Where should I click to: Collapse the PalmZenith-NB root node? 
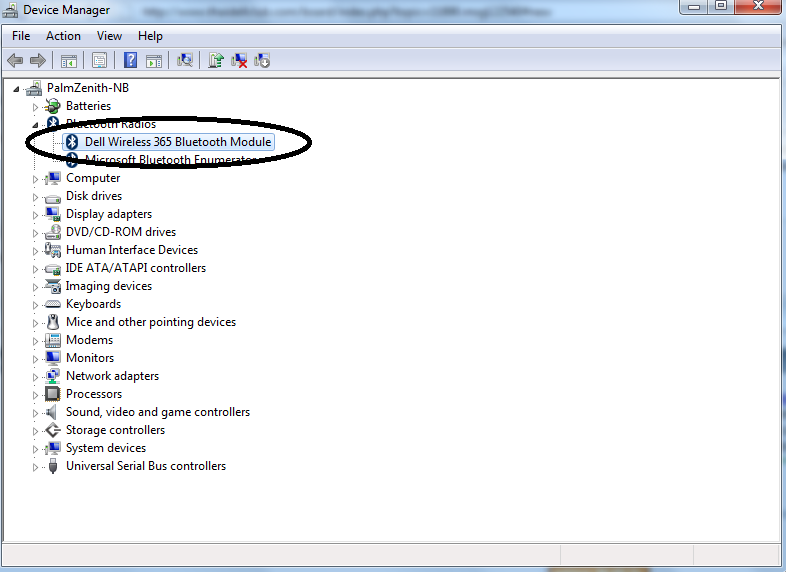pyautogui.click(x=16, y=89)
